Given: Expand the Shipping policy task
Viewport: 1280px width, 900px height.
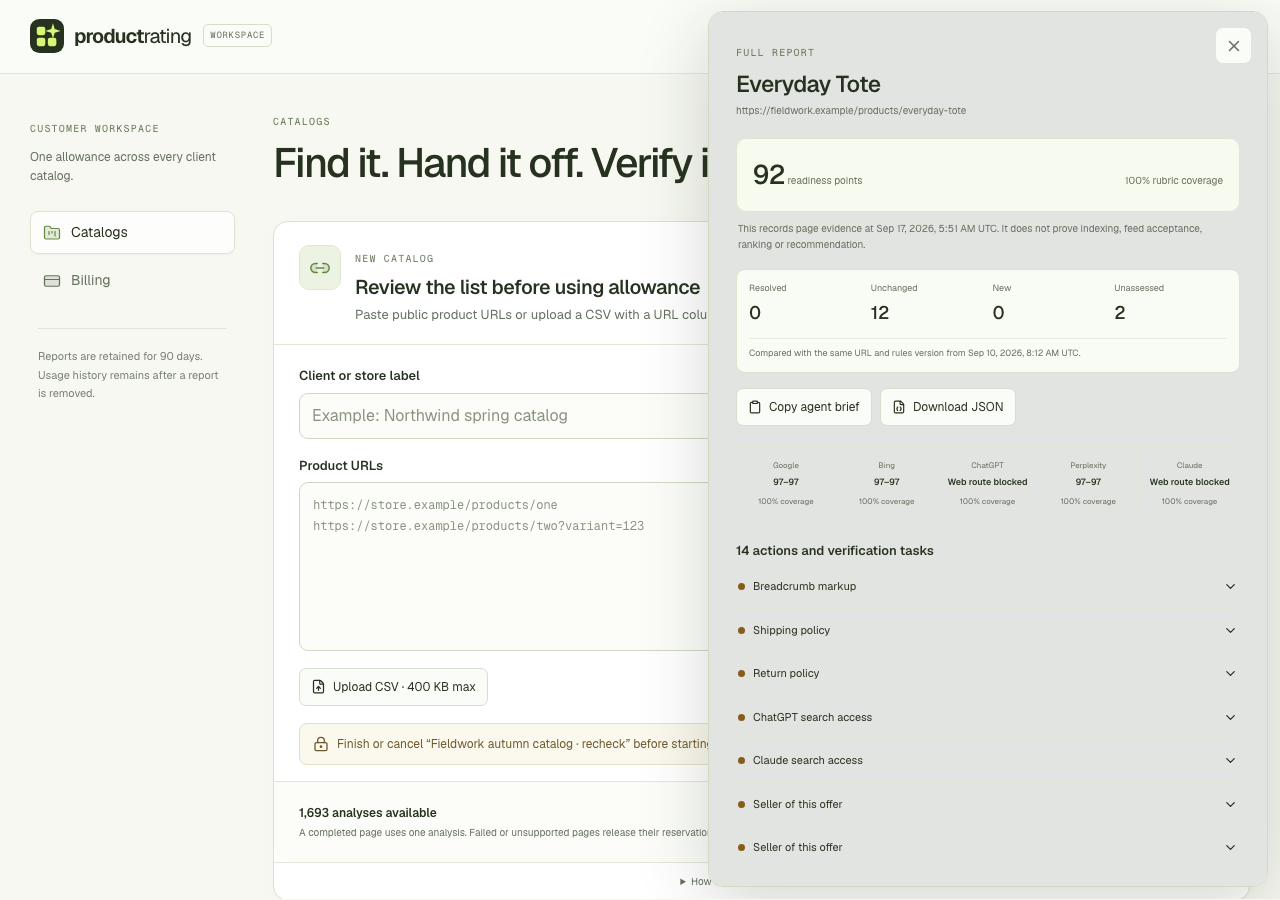Looking at the screenshot, I should pos(987,630).
